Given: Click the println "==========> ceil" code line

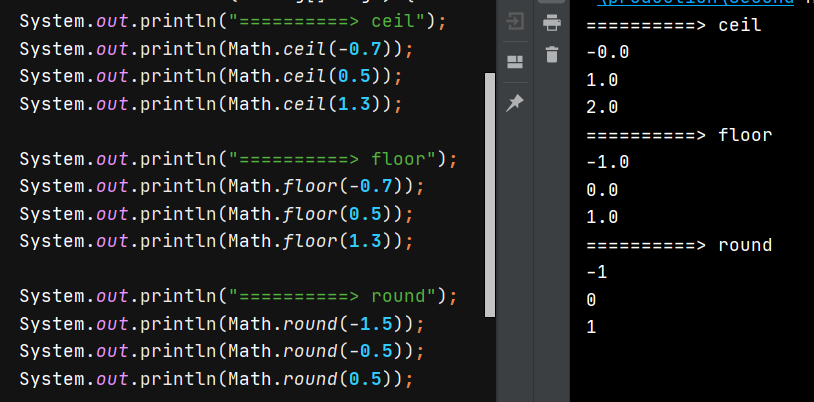Looking at the screenshot, I should coord(233,22).
